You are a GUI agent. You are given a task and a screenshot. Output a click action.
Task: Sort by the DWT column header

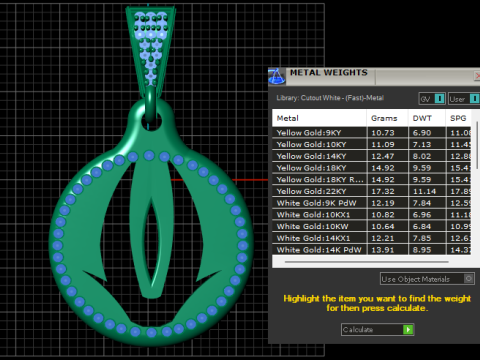click(427, 118)
